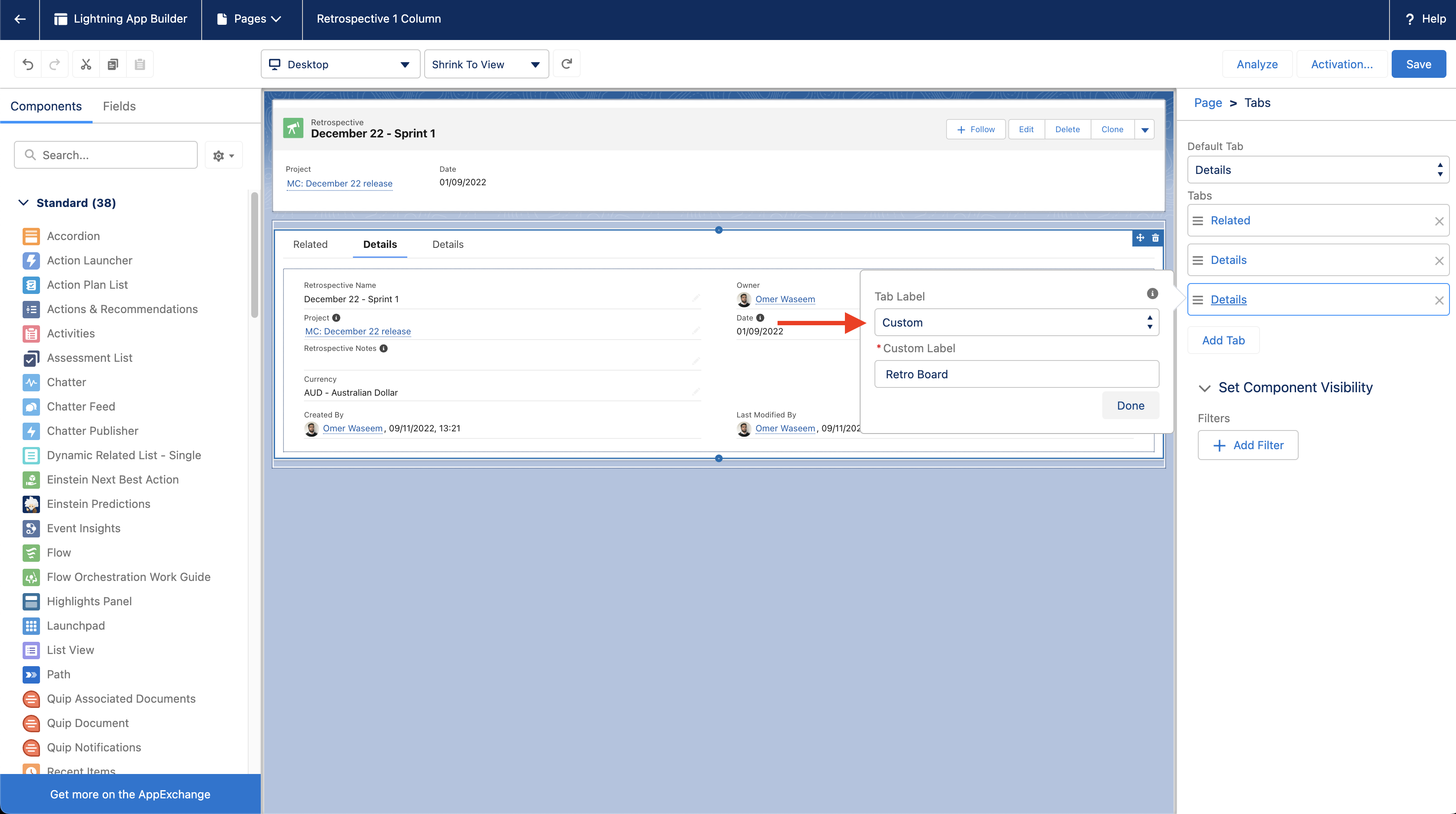Switch to the Components tab
Screen dimensions: 1456x814
point(46,106)
